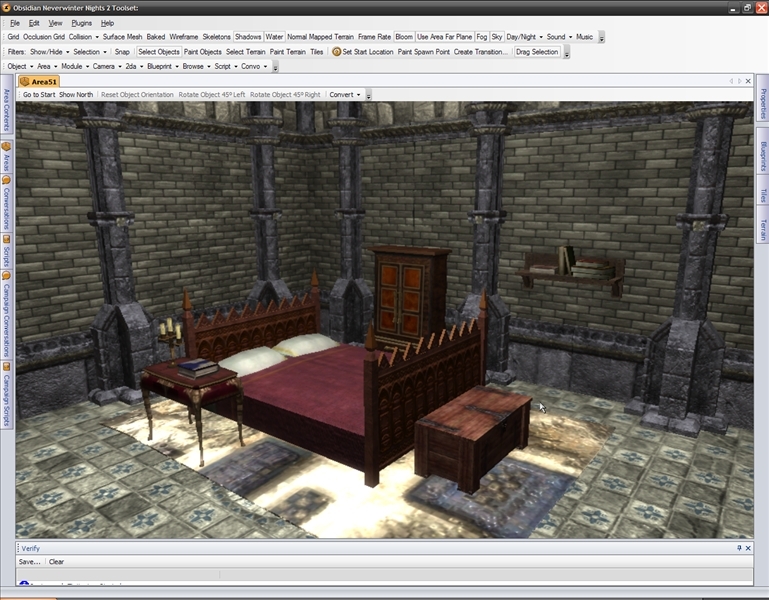Click the toolbar overflow arrow beside Drag Selection
769x600 pixels.
pyautogui.click(x=567, y=53)
